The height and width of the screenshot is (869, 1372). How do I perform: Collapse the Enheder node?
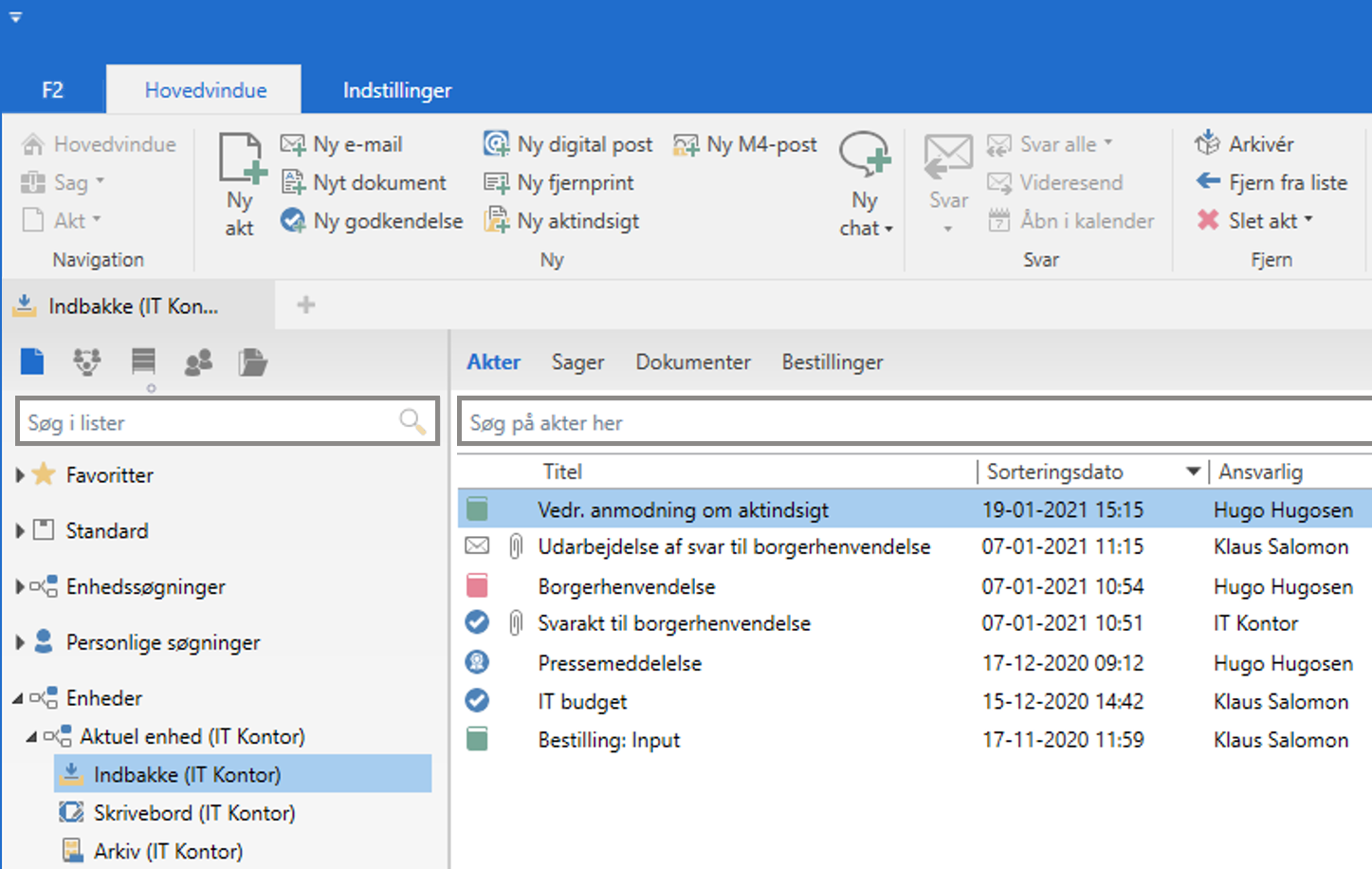(18, 698)
